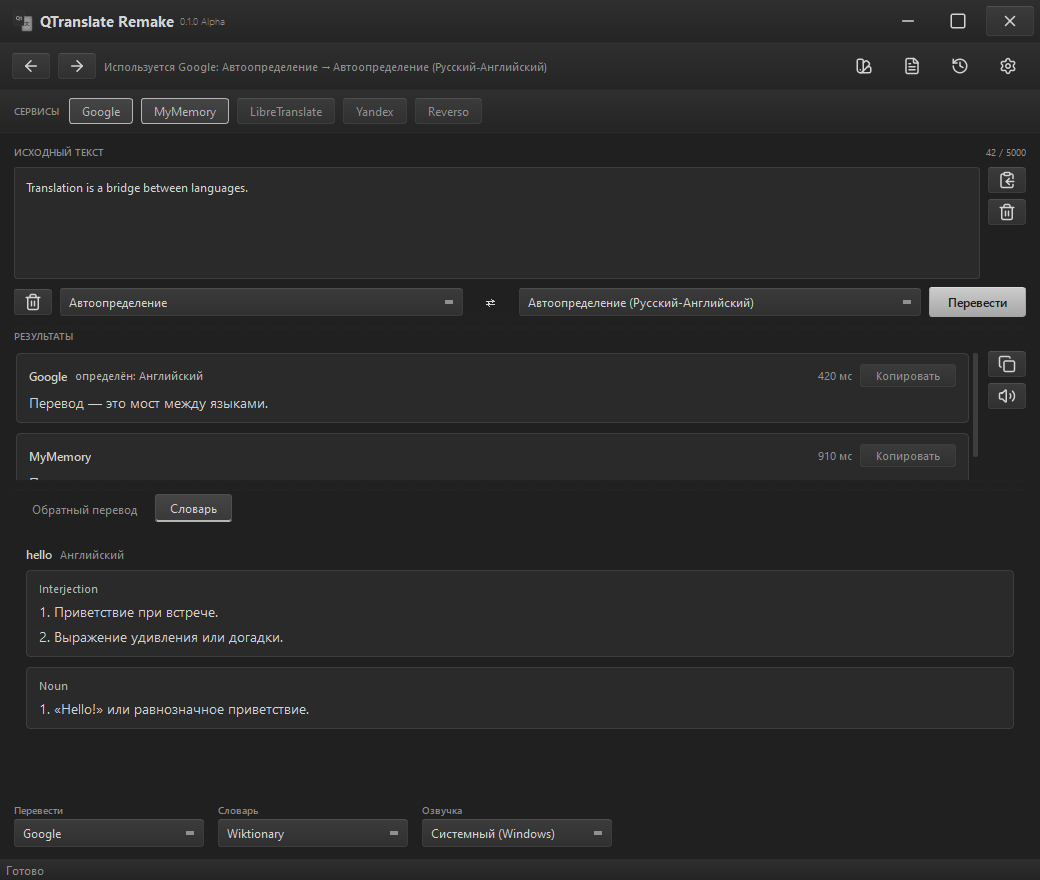The image size is (1040, 880).
Task: Click into the source text field
Action: tap(497, 223)
